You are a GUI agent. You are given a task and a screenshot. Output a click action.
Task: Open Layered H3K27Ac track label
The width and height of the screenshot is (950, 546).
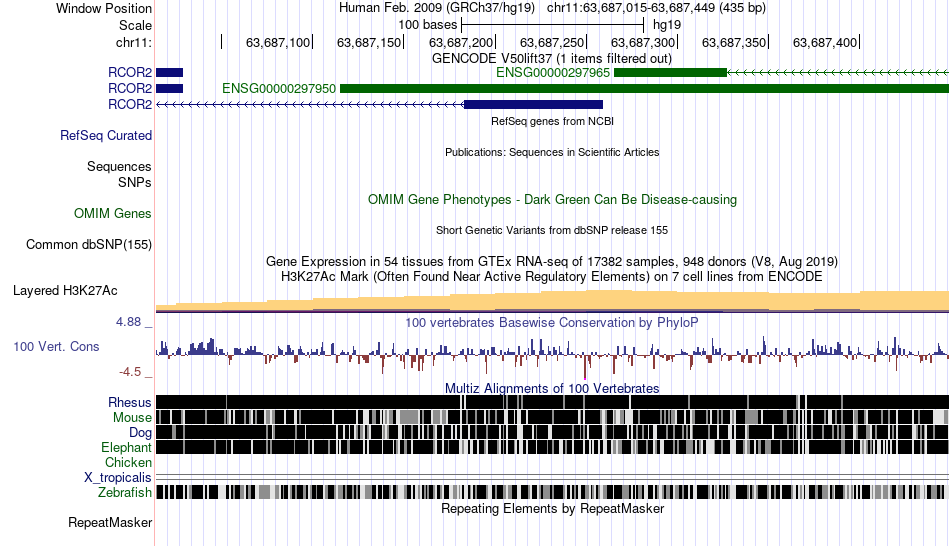[x=65, y=291]
